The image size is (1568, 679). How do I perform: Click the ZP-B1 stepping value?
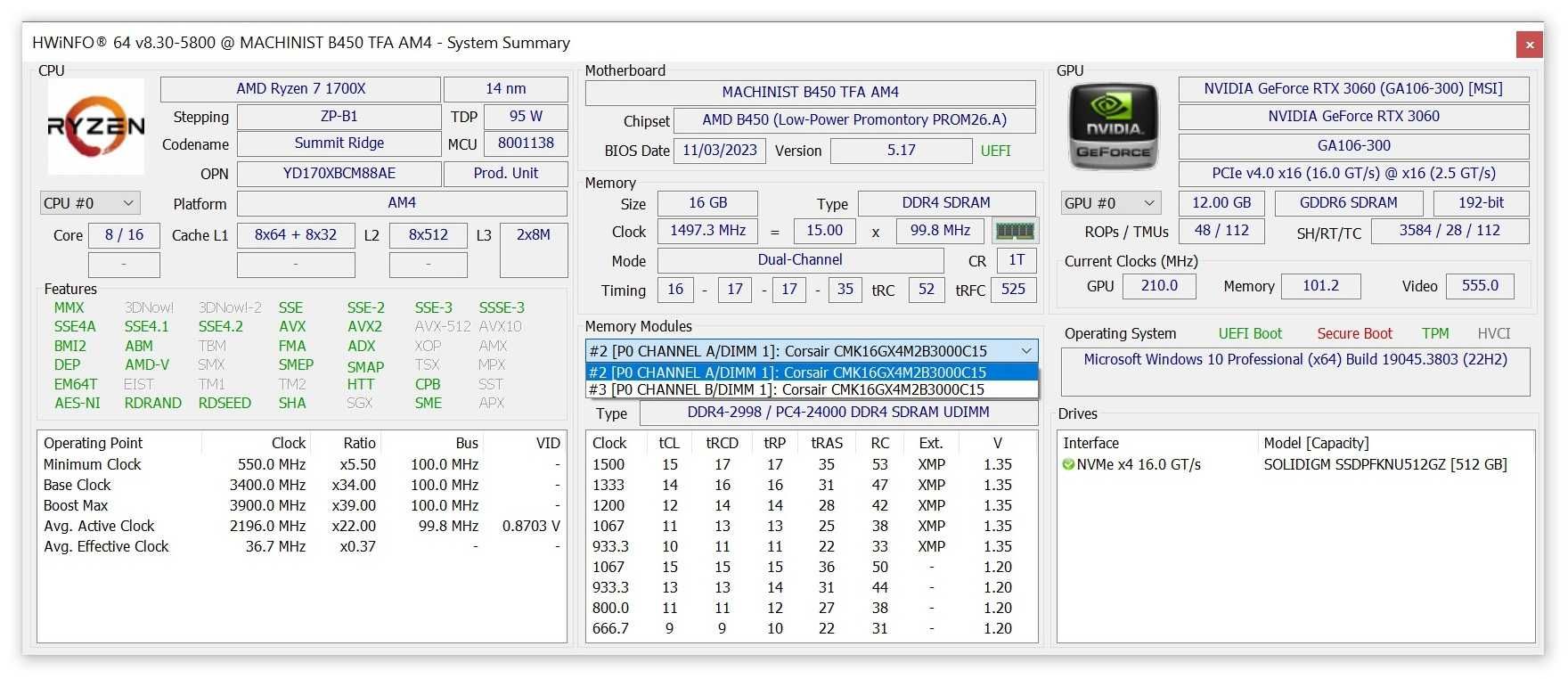[x=339, y=117]
